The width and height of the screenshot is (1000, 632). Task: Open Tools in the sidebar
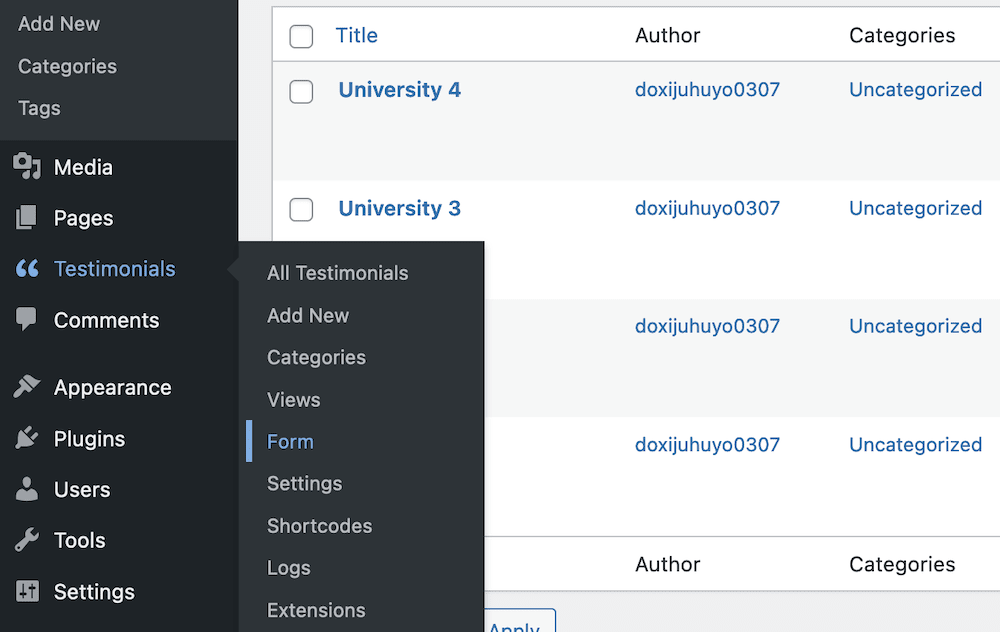(x=80, y=540)
